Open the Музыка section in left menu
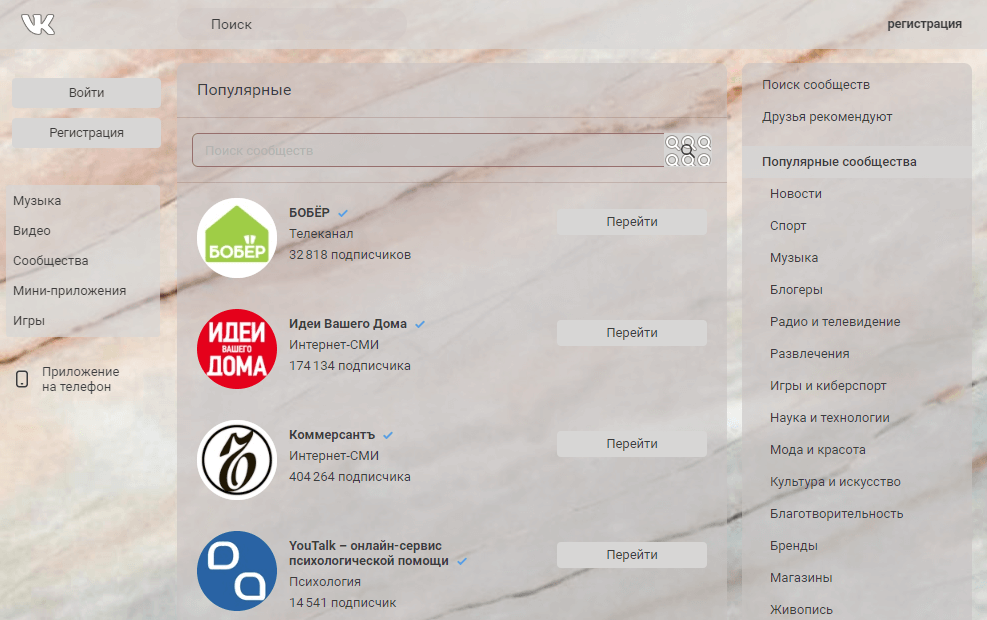Image resolution: width=987 pixels, height=620 pixels. 37,201
